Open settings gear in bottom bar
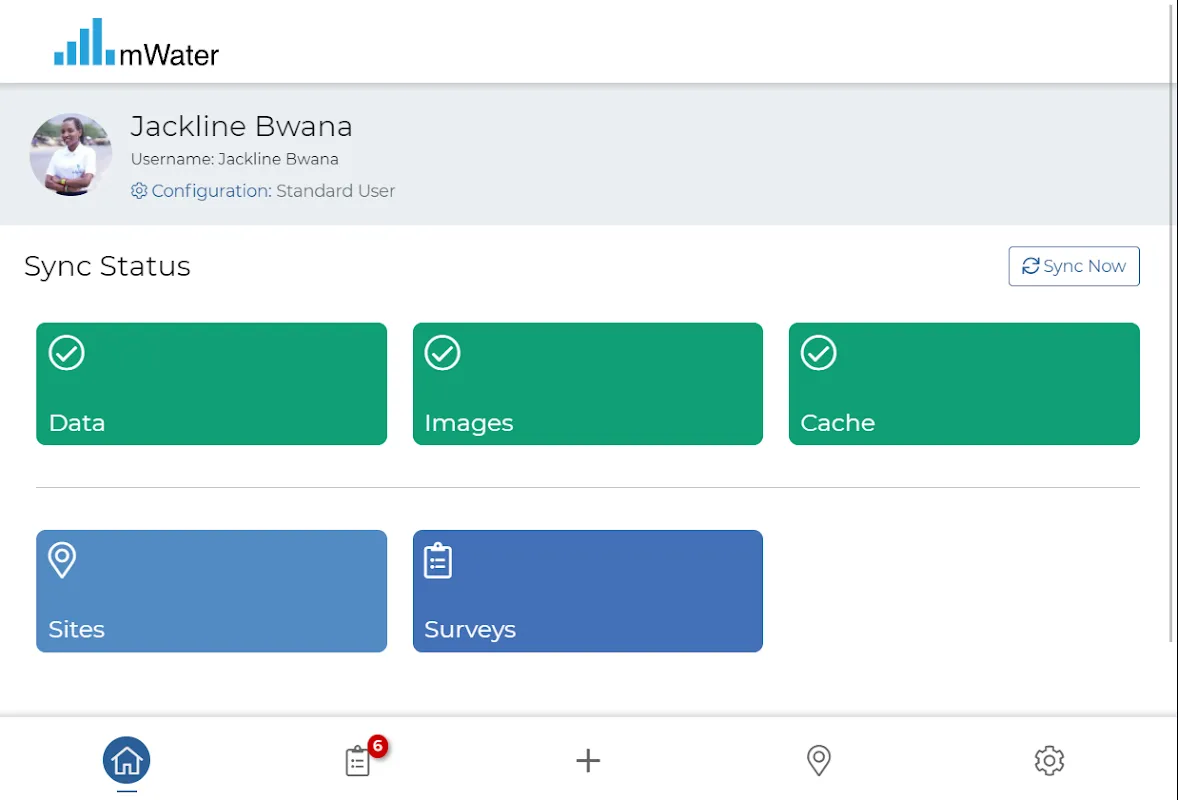The width and height of the screenshot is (1178, 800). click(1049, 761)
